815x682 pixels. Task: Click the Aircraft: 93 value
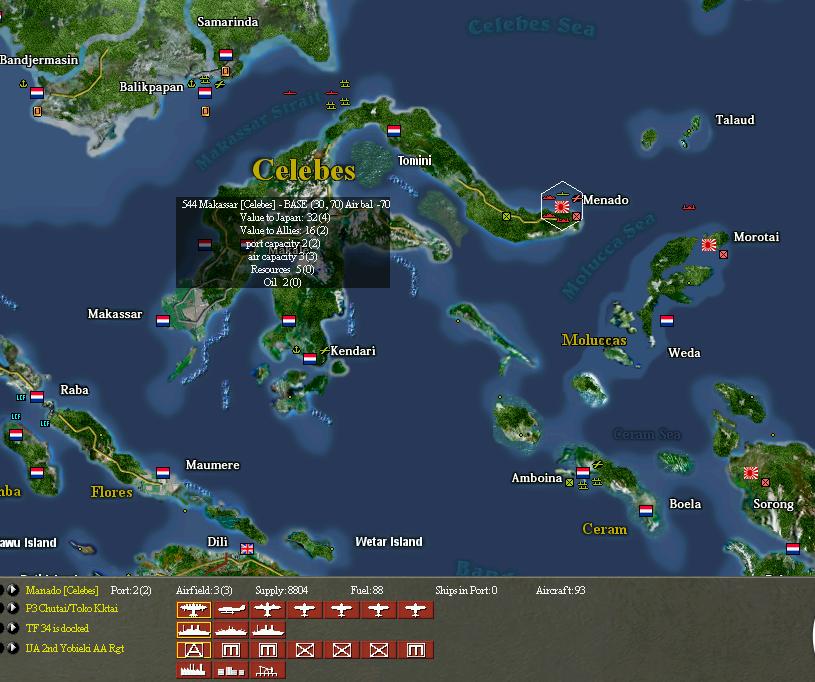click(x=561, y=591)
